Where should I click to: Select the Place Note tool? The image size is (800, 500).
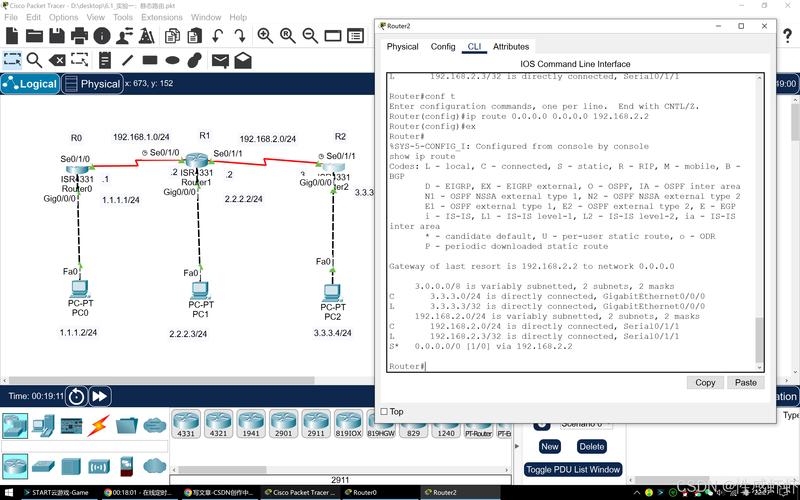(x=108, y=60)
